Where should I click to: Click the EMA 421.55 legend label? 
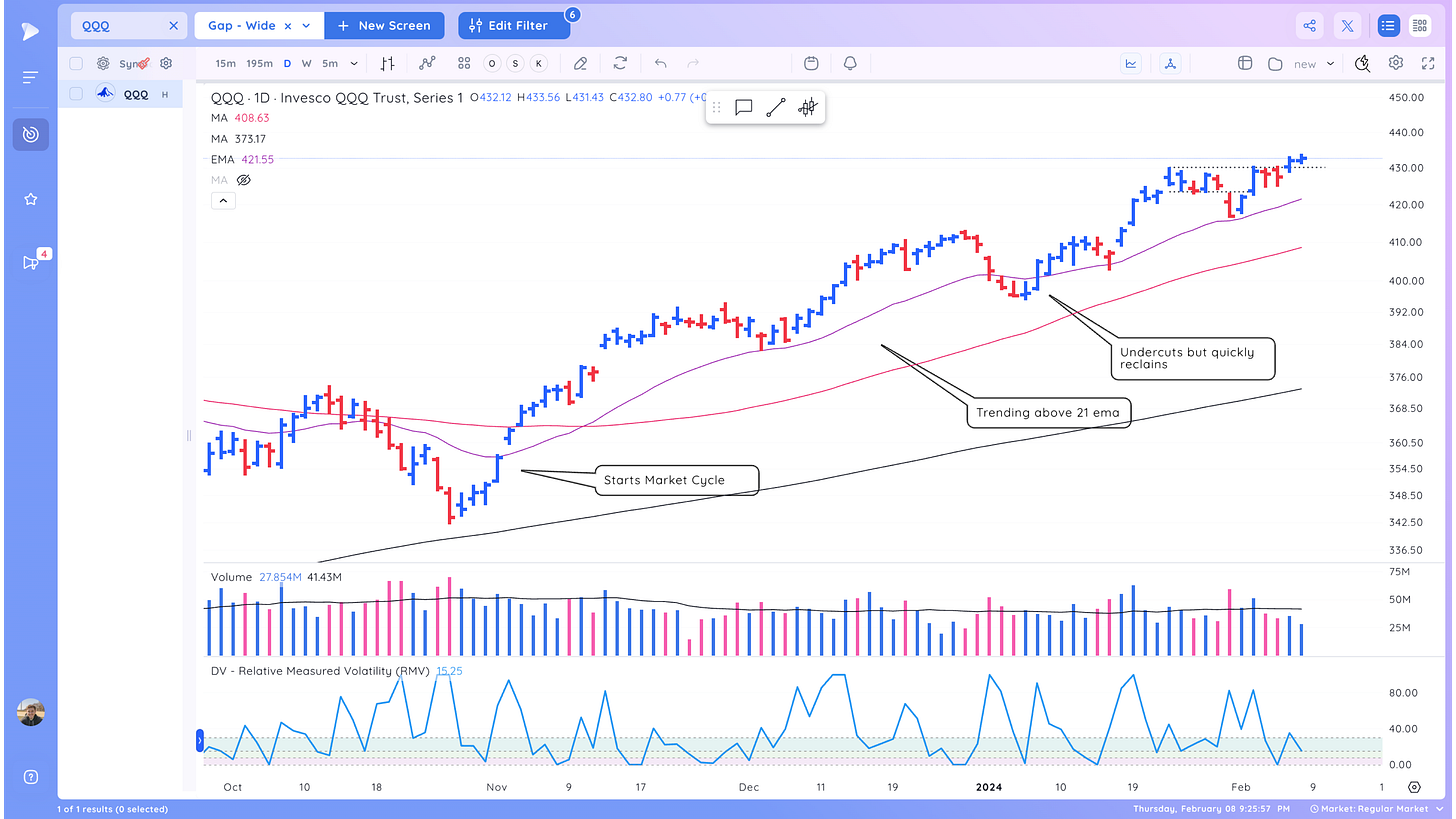pyautogui.click(x=242, y=159)
